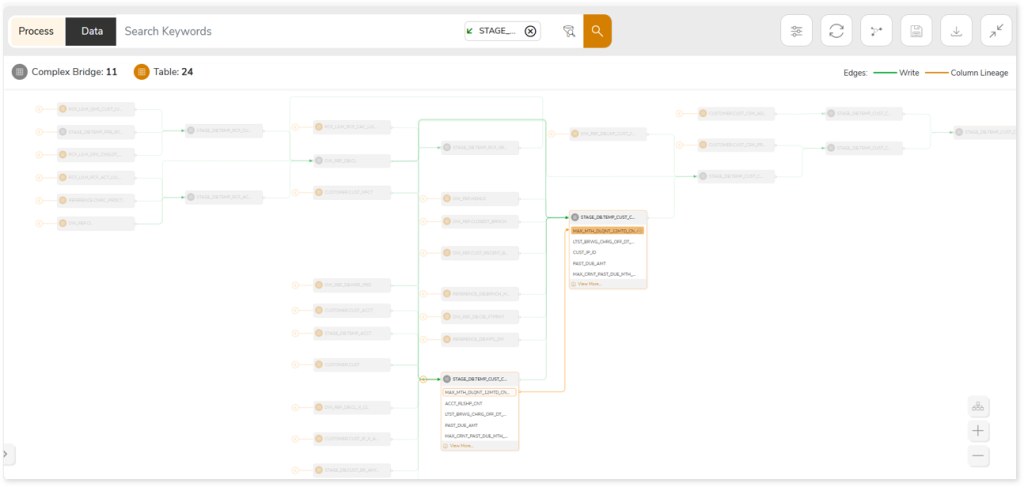Viewport: 1024px width, 487px height.
Task: Switch to the Data tab
Action: point(92,31)
